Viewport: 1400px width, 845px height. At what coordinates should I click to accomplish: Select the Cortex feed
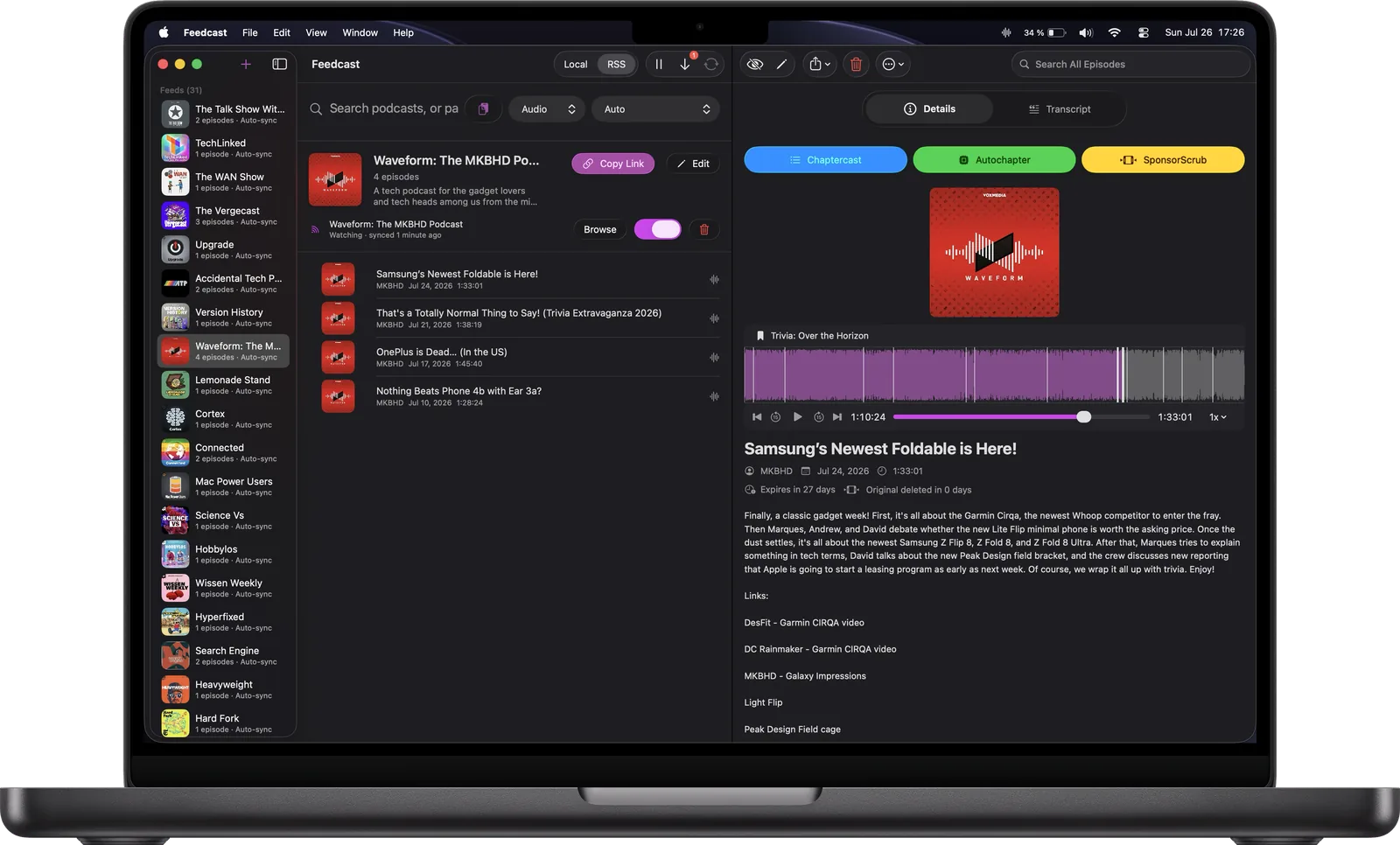[223, 418]
